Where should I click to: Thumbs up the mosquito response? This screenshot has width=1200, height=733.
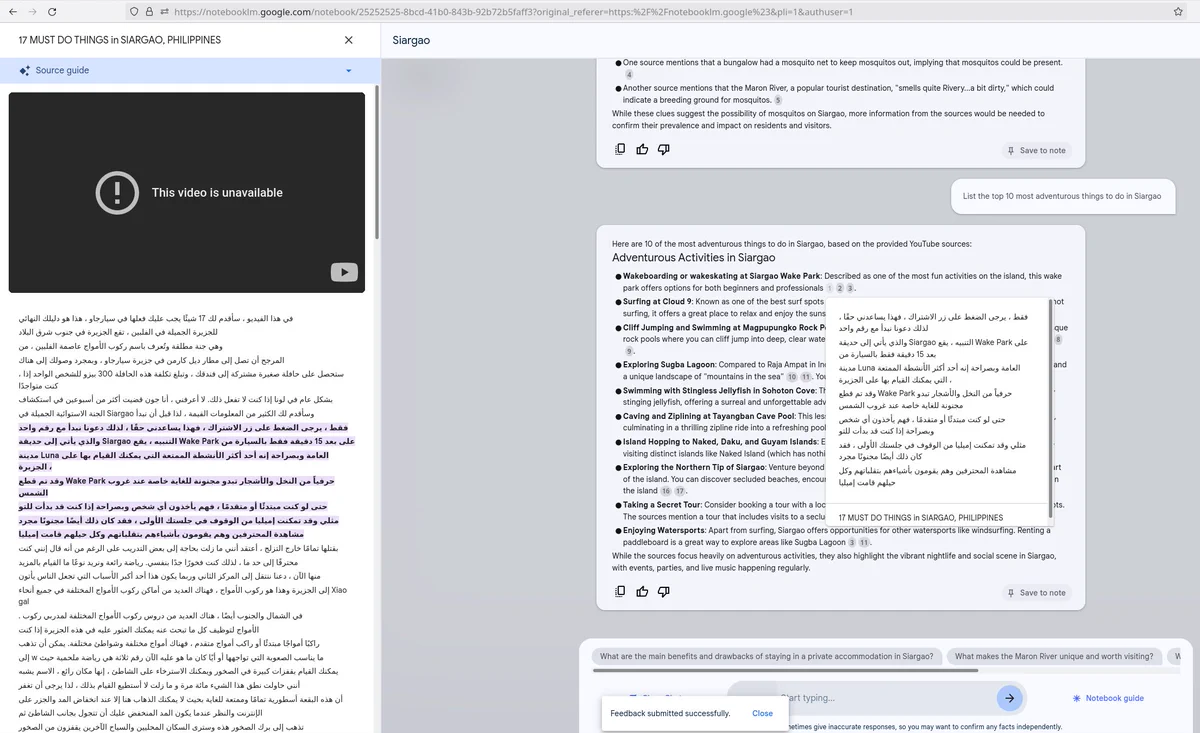642,150
